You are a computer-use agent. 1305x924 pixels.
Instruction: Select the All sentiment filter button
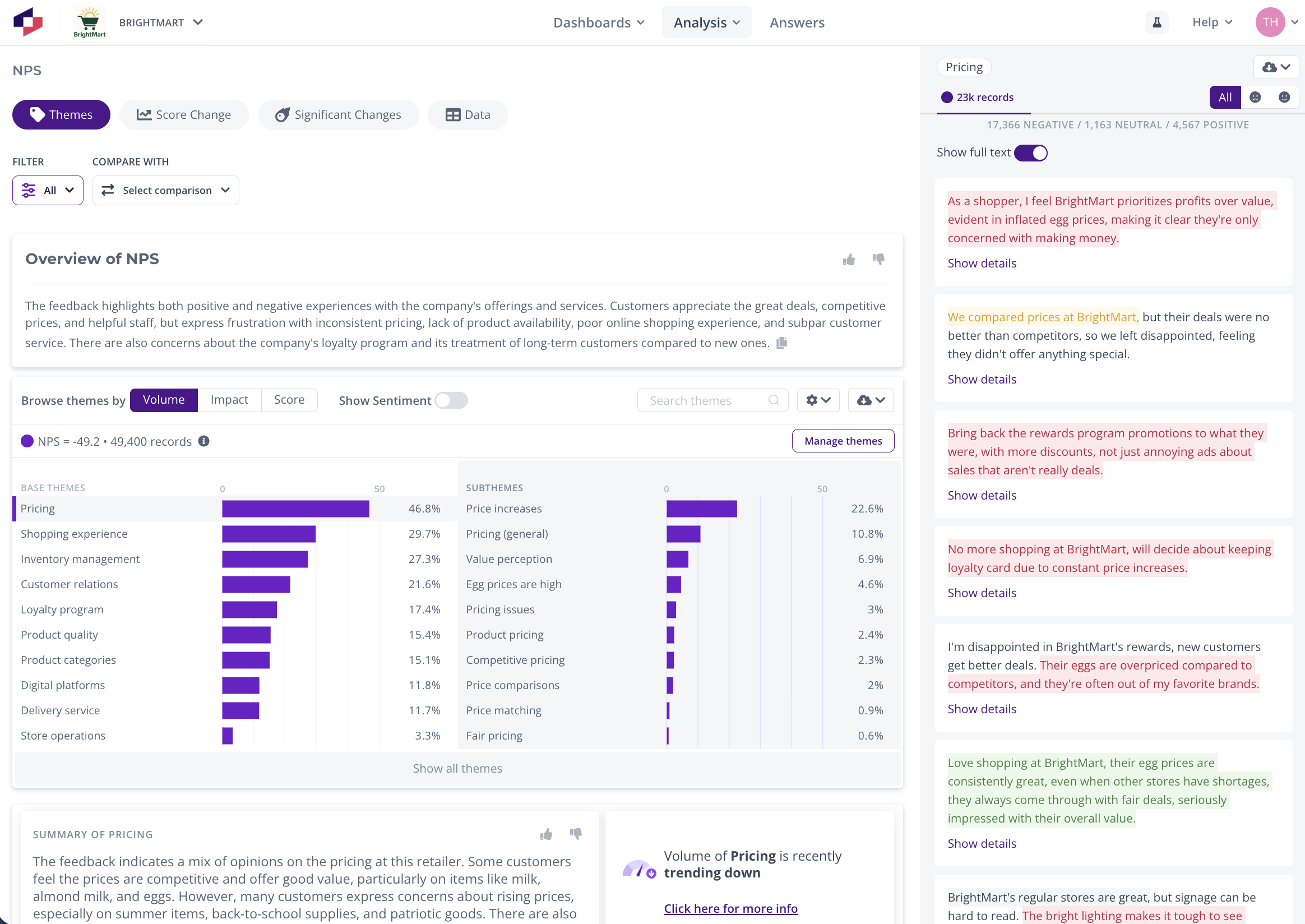(x=1225, y=98)
